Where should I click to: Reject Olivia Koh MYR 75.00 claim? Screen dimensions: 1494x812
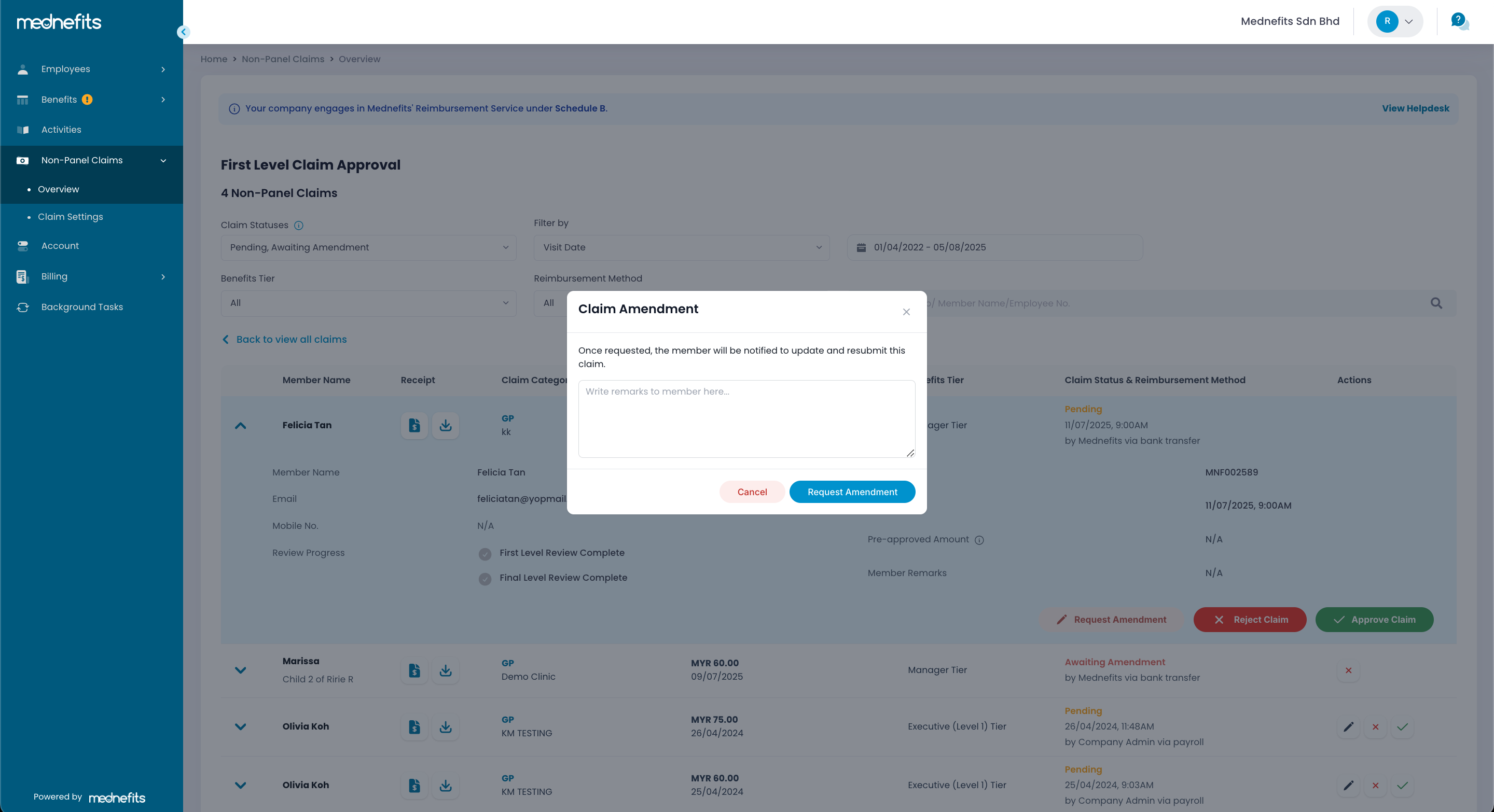(x=1375, y=727)
